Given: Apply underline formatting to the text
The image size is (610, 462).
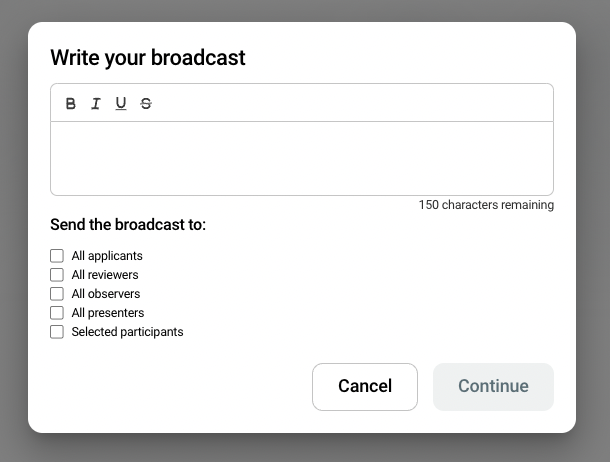Looking at the screenshot, I should (x=121, y=103).
